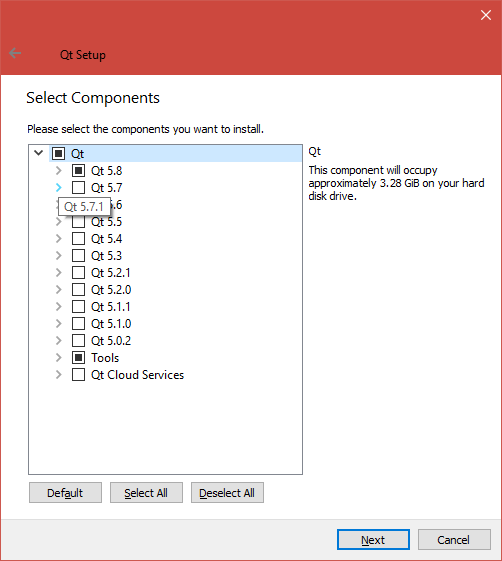Screen dimensions: 502x561
Task: Click the Default button
Action: click(65, 493)
